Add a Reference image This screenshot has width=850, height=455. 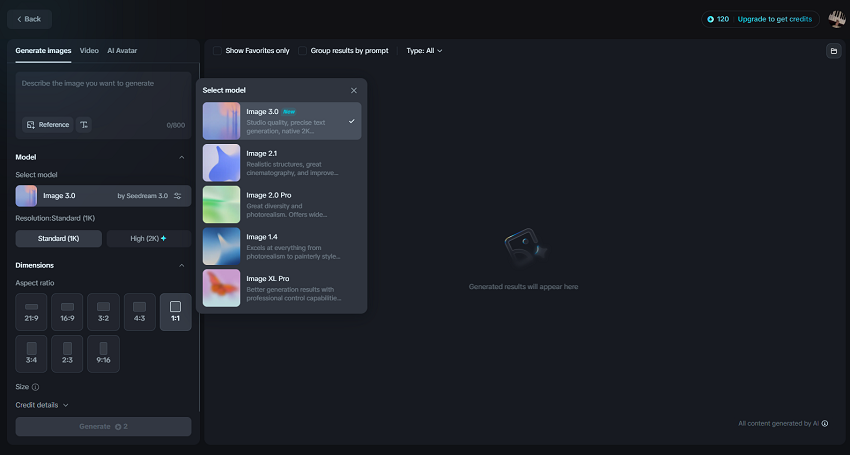tap(48, 125)
